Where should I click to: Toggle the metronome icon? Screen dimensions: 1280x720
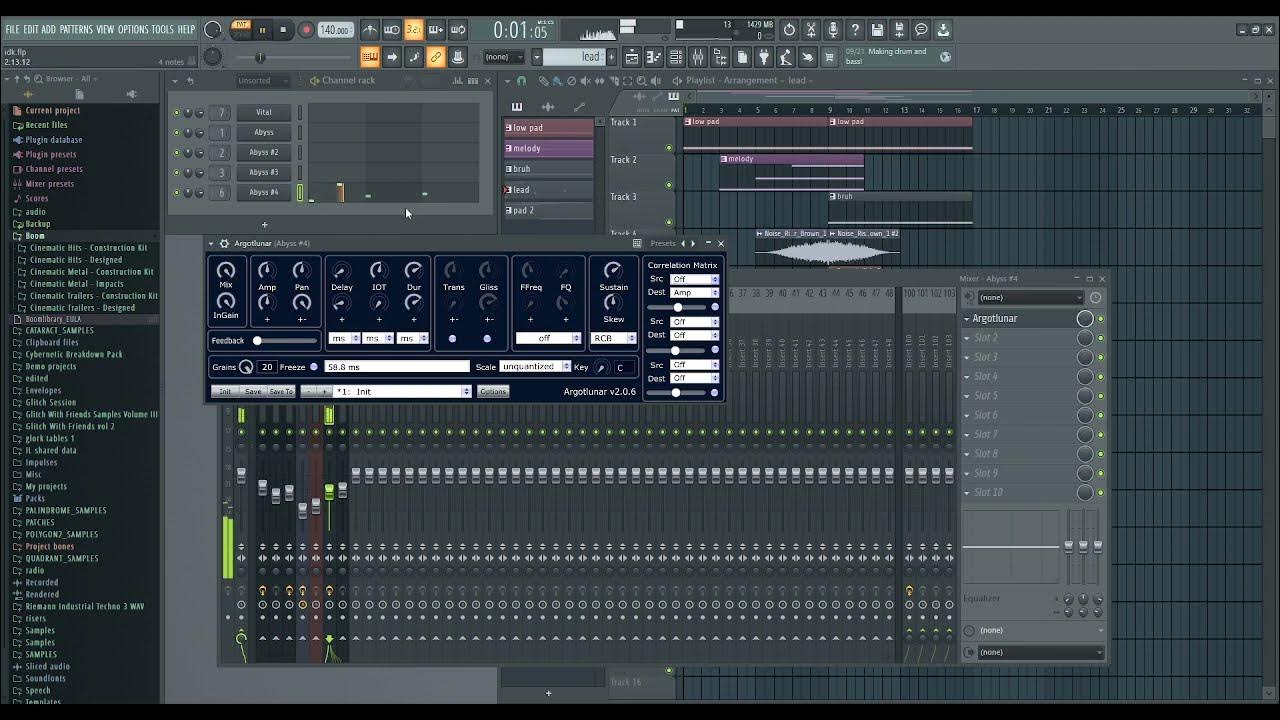pos(369,30)
